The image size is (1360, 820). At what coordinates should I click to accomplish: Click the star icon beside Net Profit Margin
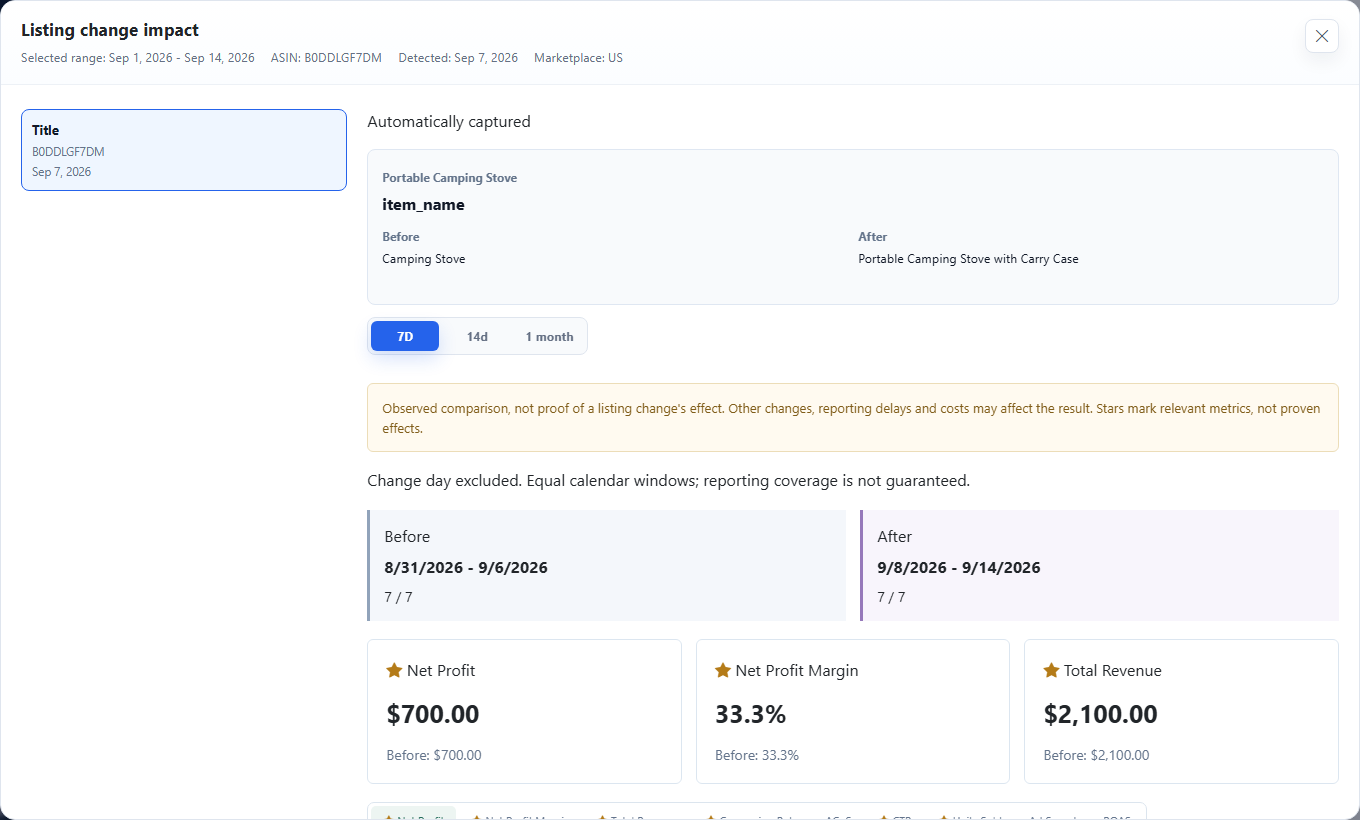coord(723,670)
